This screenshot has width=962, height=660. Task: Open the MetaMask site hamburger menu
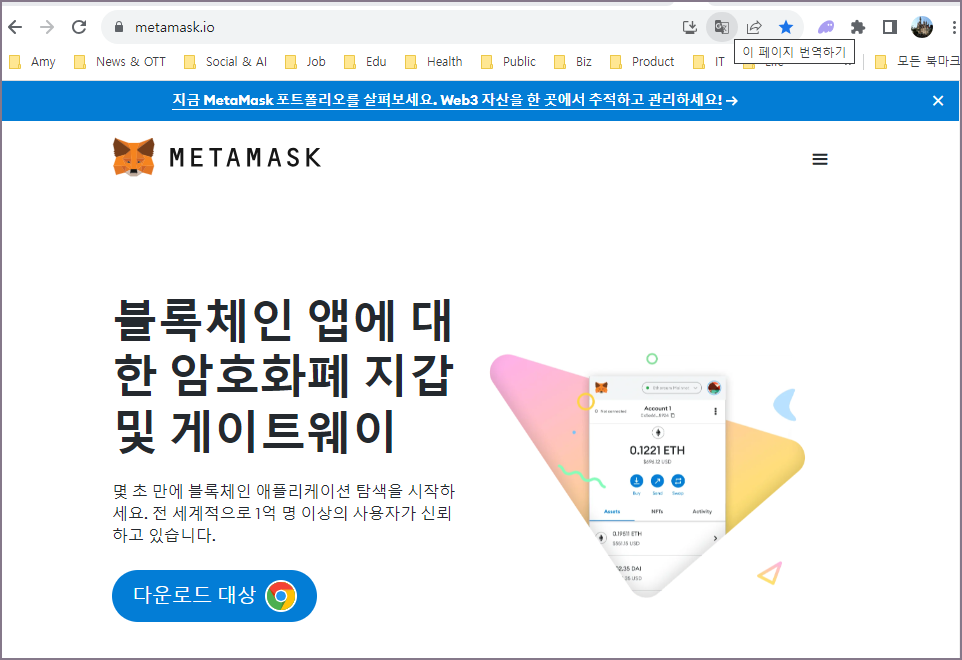820,158
